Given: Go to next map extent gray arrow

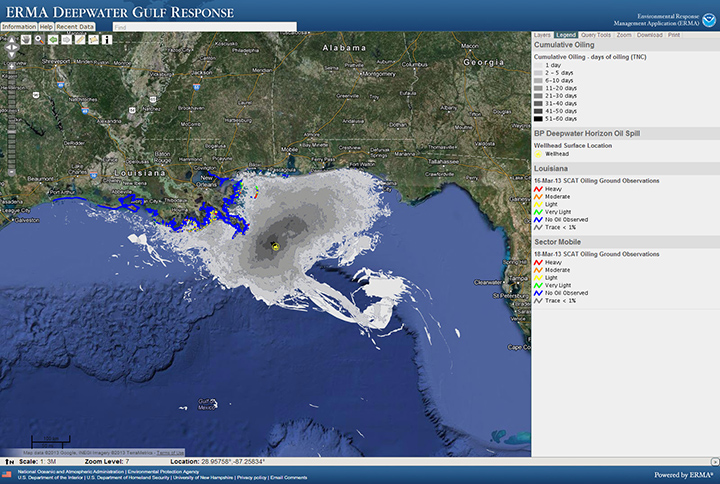Looking at the screenshot, I should (67, 40).
